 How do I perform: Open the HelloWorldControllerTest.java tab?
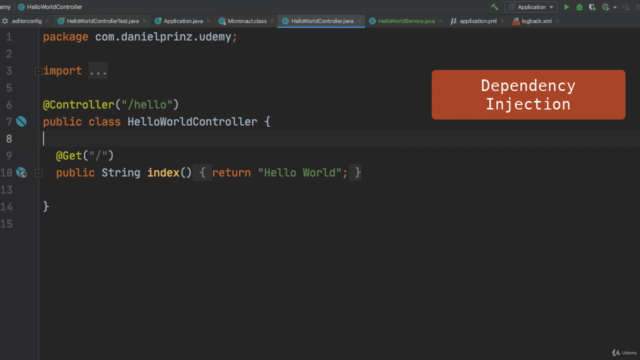click(102, 21)
